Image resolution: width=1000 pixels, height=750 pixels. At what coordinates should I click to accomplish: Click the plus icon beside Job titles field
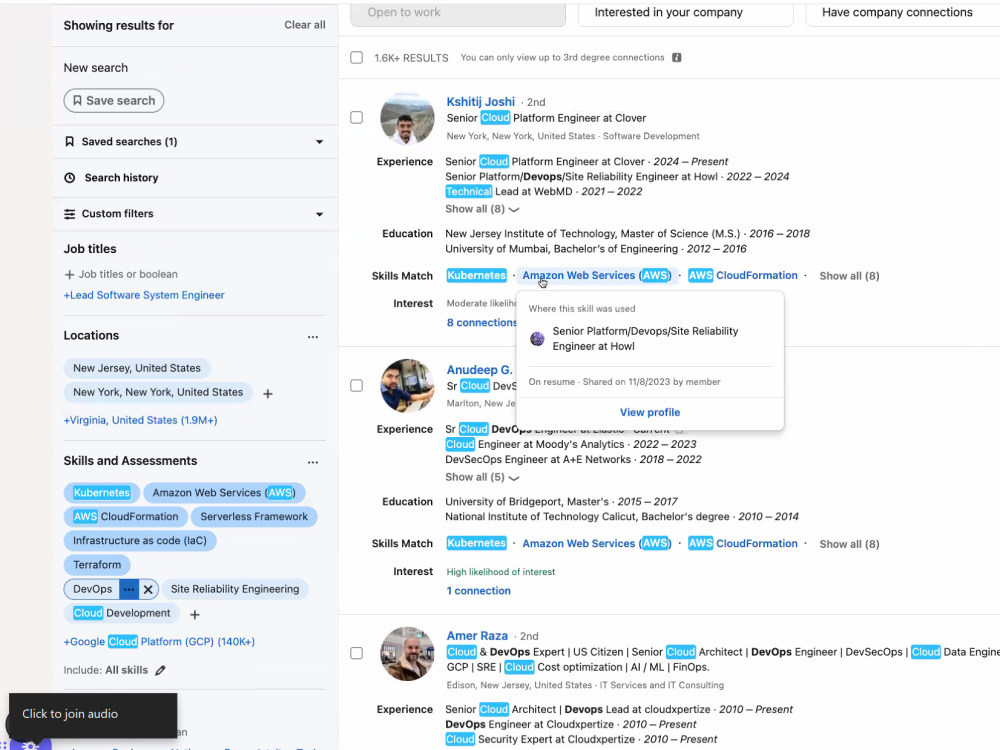tap(70, 275)
